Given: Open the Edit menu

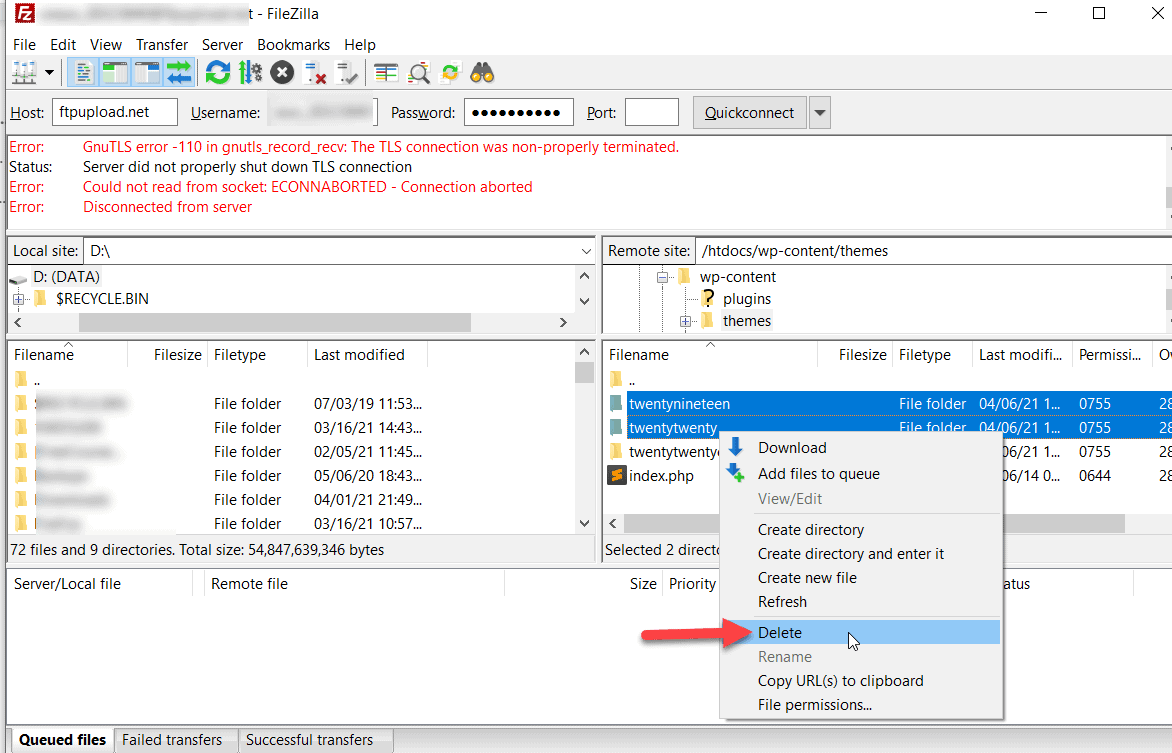Looking at the screenshot, I should [63, 45].
